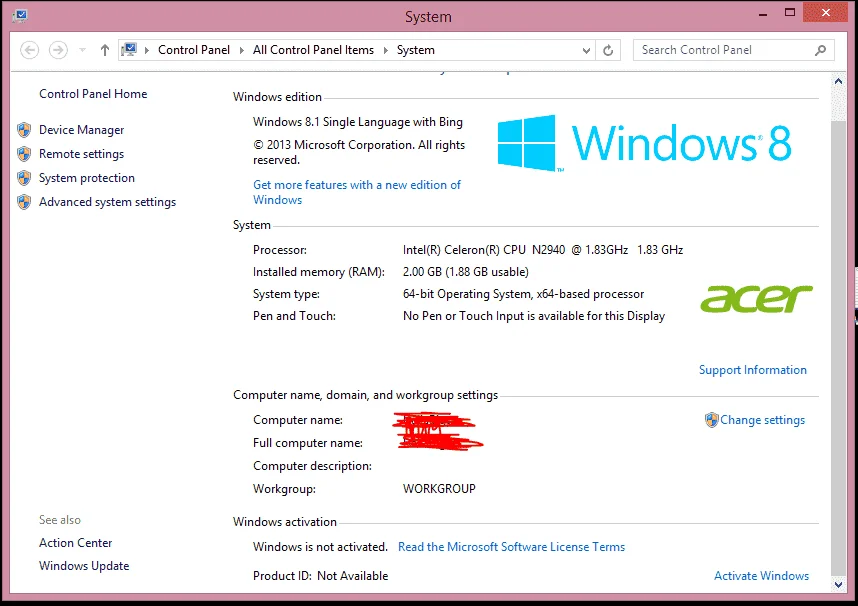
Task: Click Get more features with new edition link
Action: click(x=357, y=192)
